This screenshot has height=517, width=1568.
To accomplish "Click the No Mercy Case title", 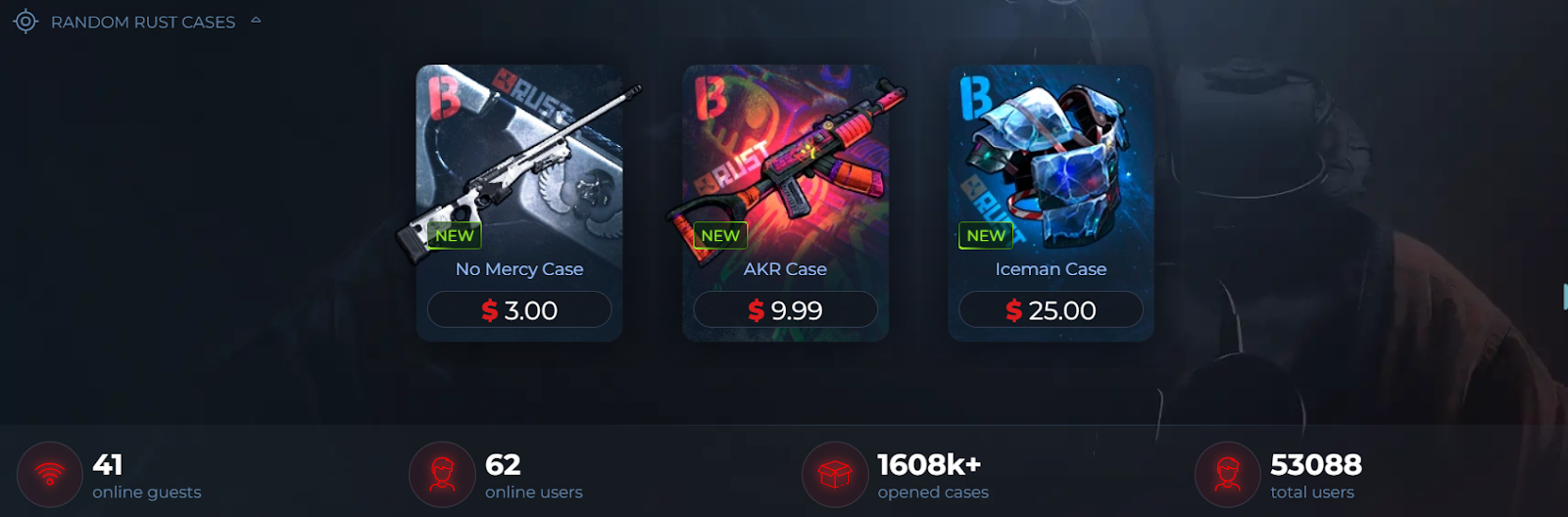I will [519, 269].
